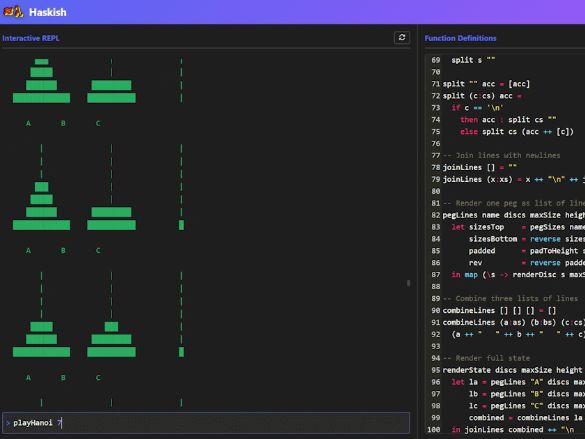585x439 pixels.
Task: Focus the playHanoi command input field
Action: point(206,423)
